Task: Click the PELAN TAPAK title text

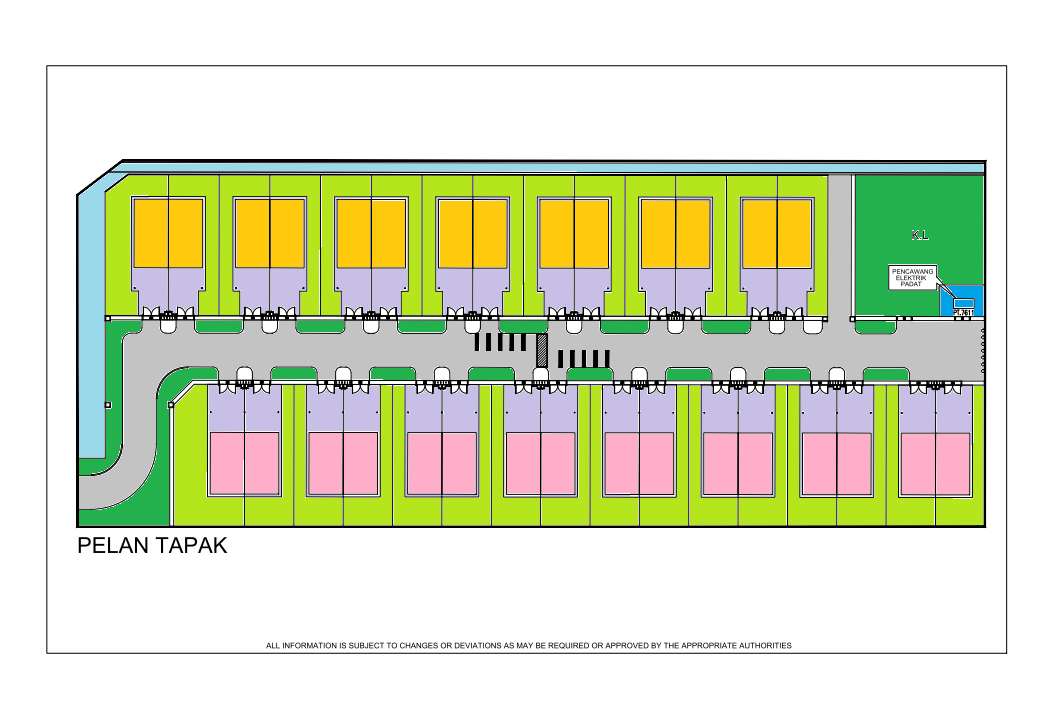Action: click(152, 546)
